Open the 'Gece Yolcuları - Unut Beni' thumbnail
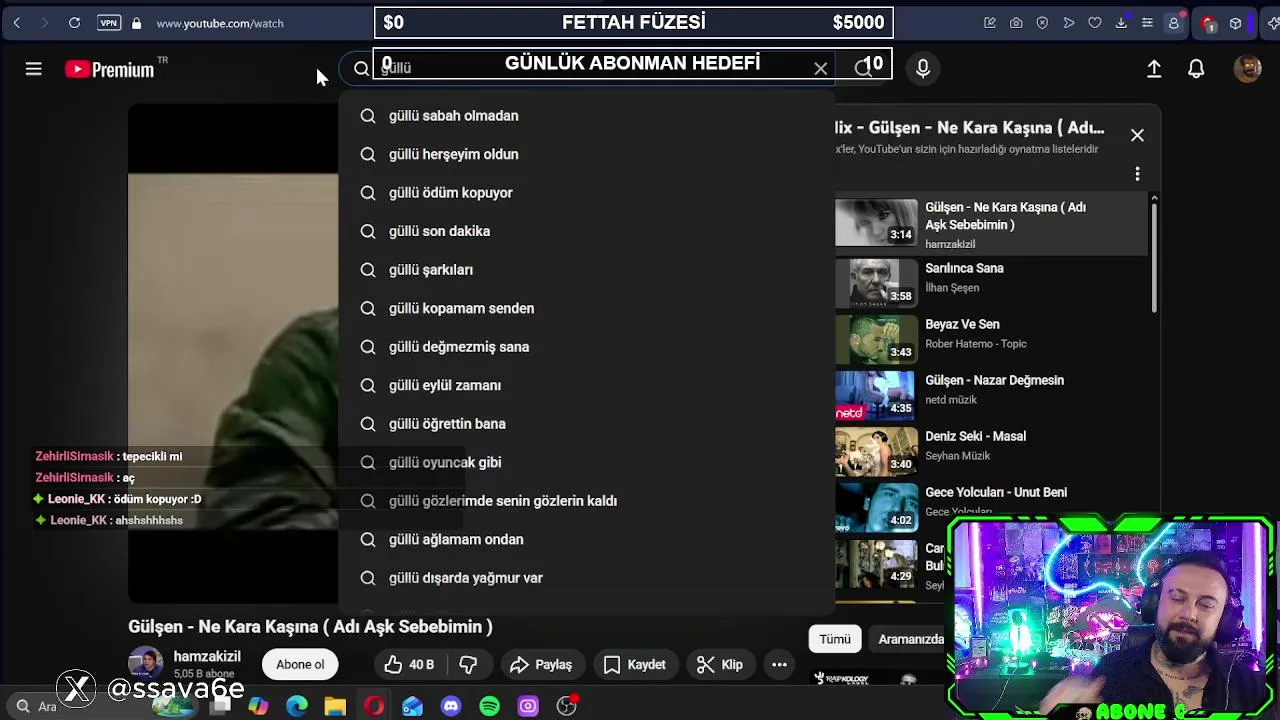 click(876, 507)
